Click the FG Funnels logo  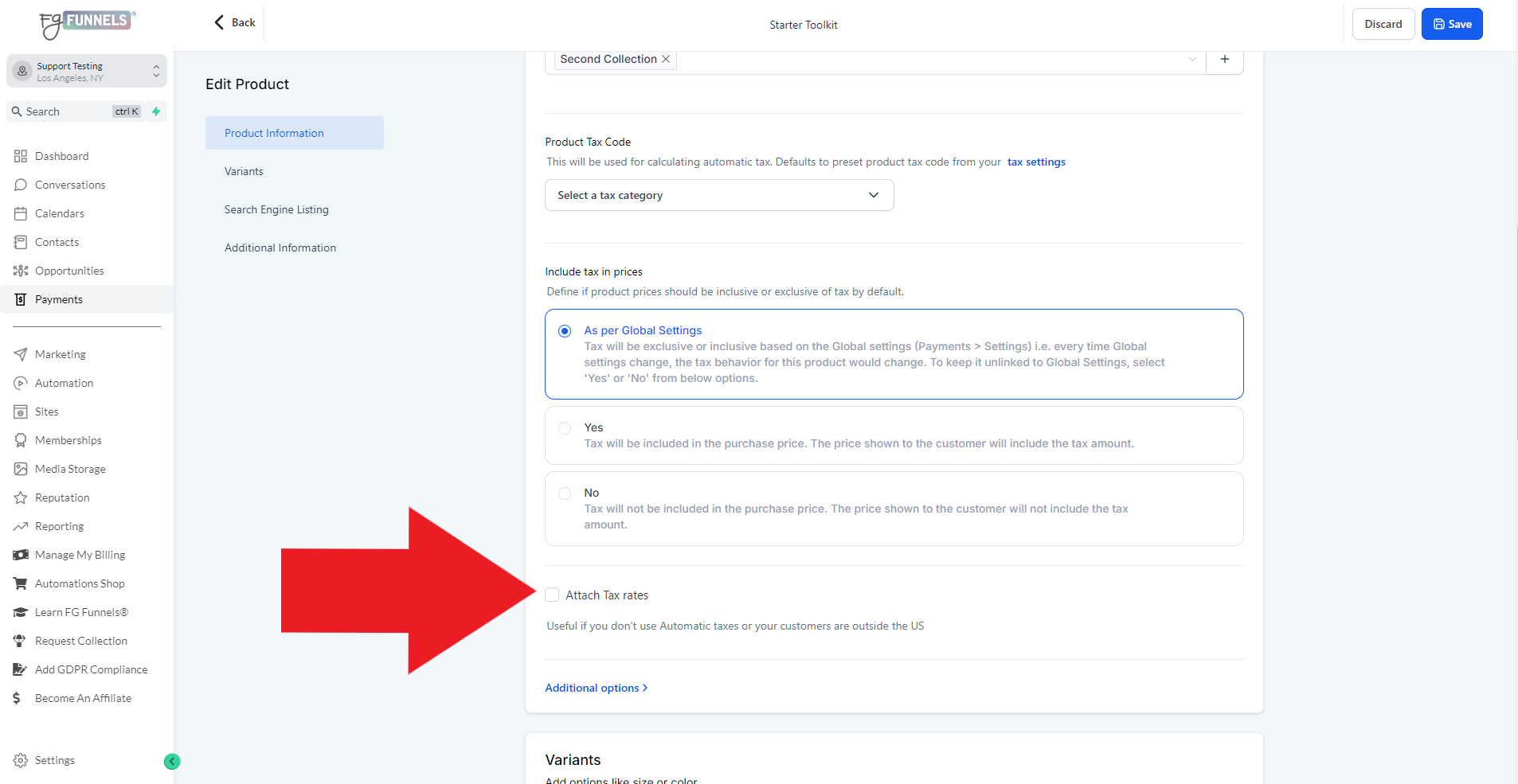(x=88, y=25)
